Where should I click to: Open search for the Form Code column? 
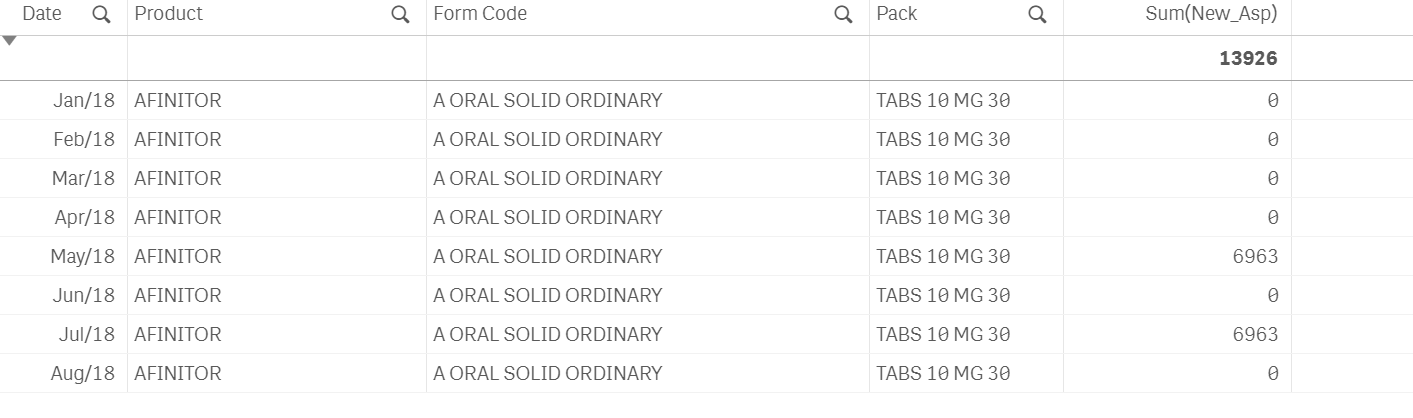tap(843, 15)
